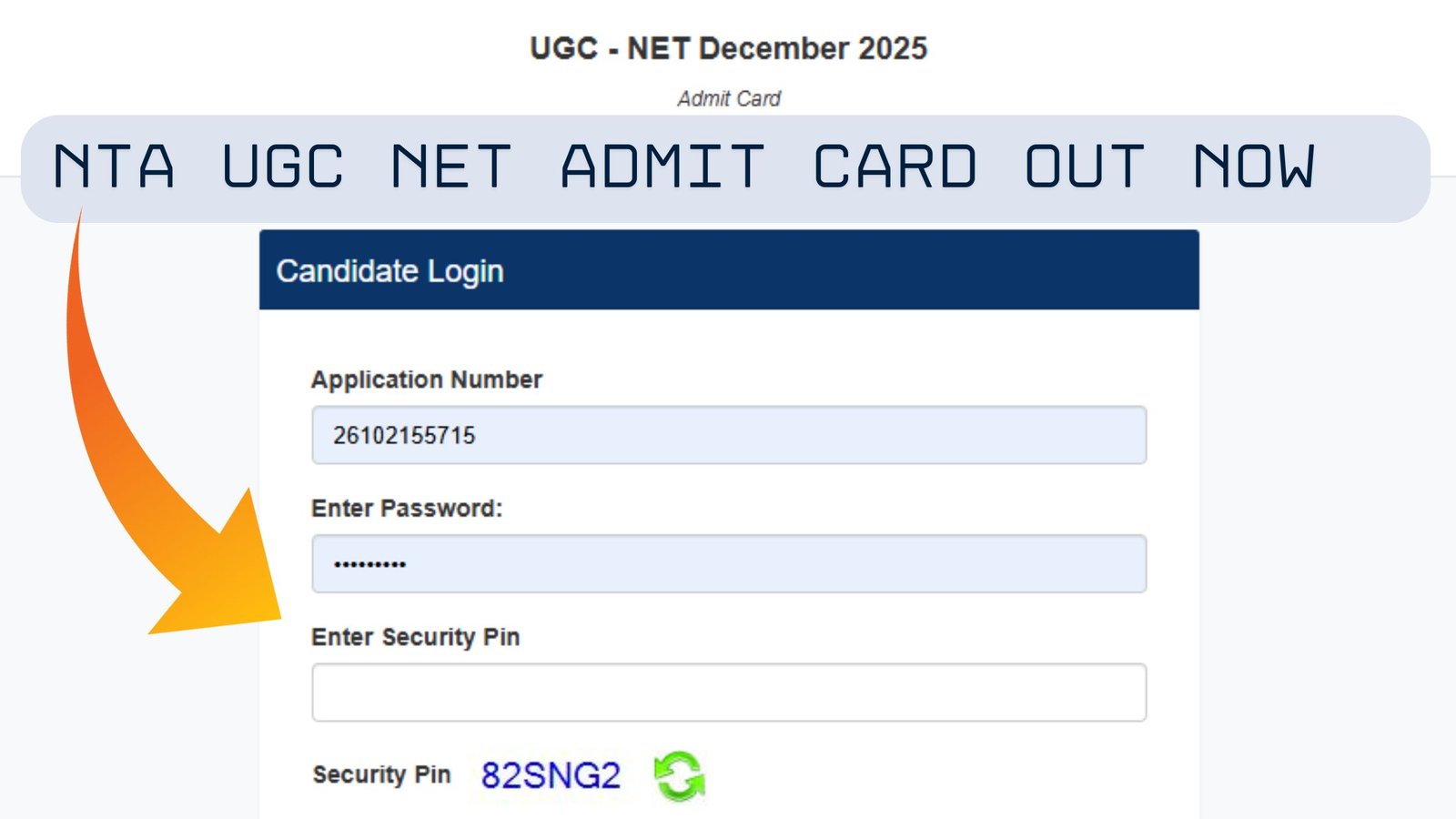Click the UGC - NET December 2025 heading
The height and width of the screenshot is (819, 1456).
[728, 48]
